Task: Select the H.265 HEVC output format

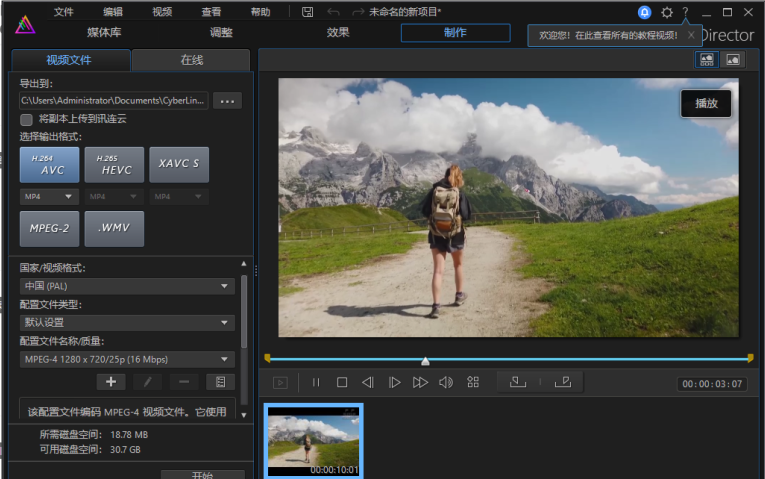Action: [114, 165]
